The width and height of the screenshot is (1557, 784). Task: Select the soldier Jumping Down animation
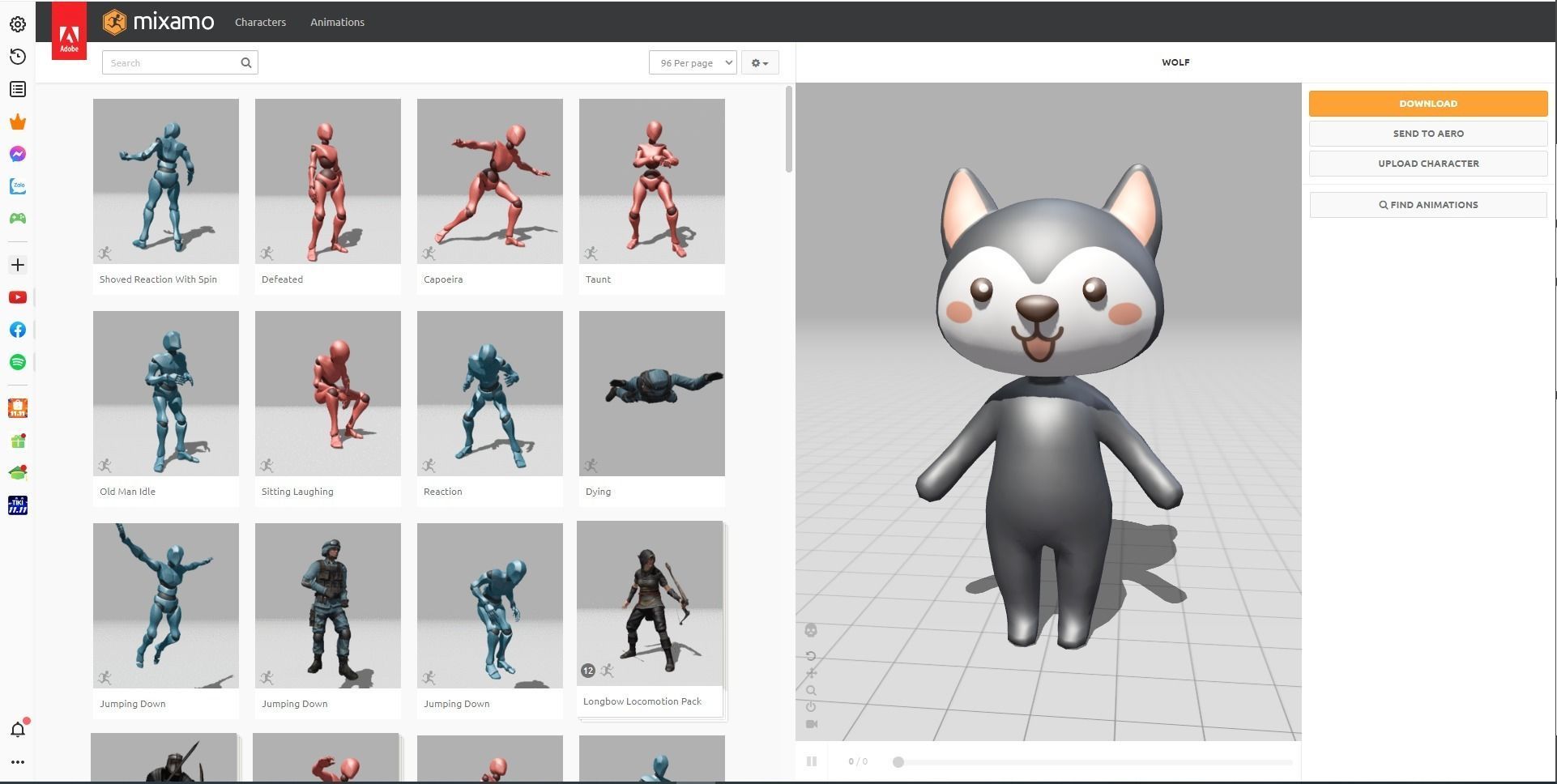(328, 620)
